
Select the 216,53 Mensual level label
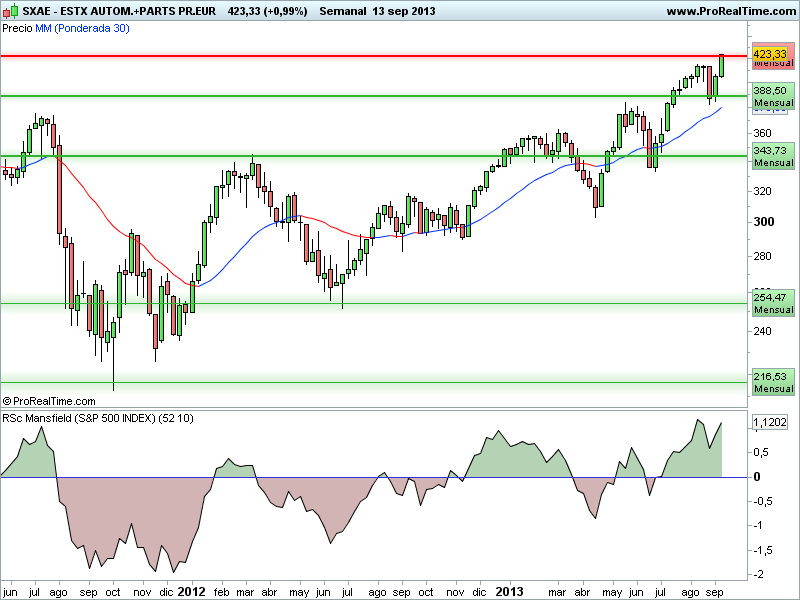coord(772,382)
